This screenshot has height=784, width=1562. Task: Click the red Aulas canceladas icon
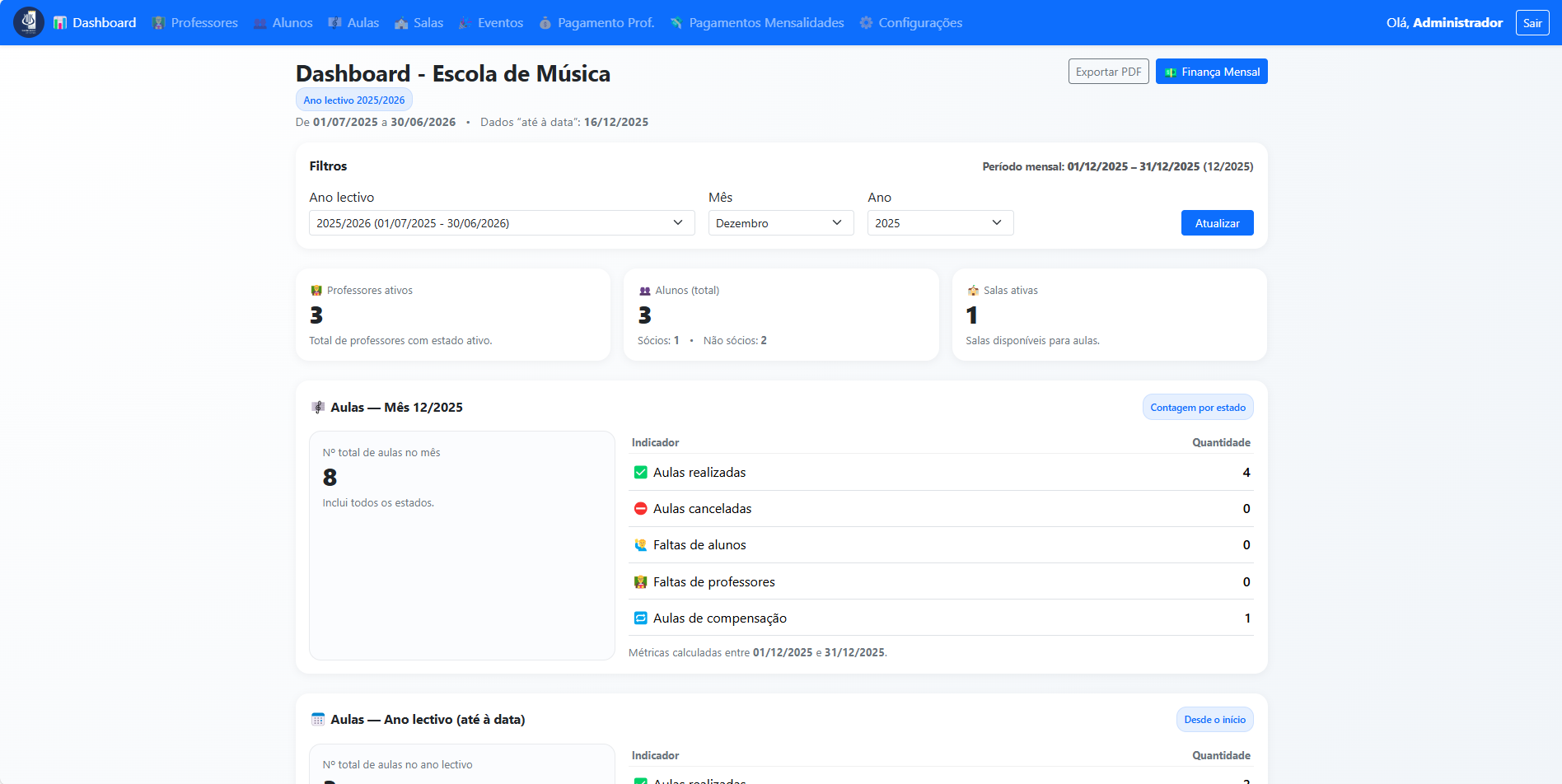(640, 509)
